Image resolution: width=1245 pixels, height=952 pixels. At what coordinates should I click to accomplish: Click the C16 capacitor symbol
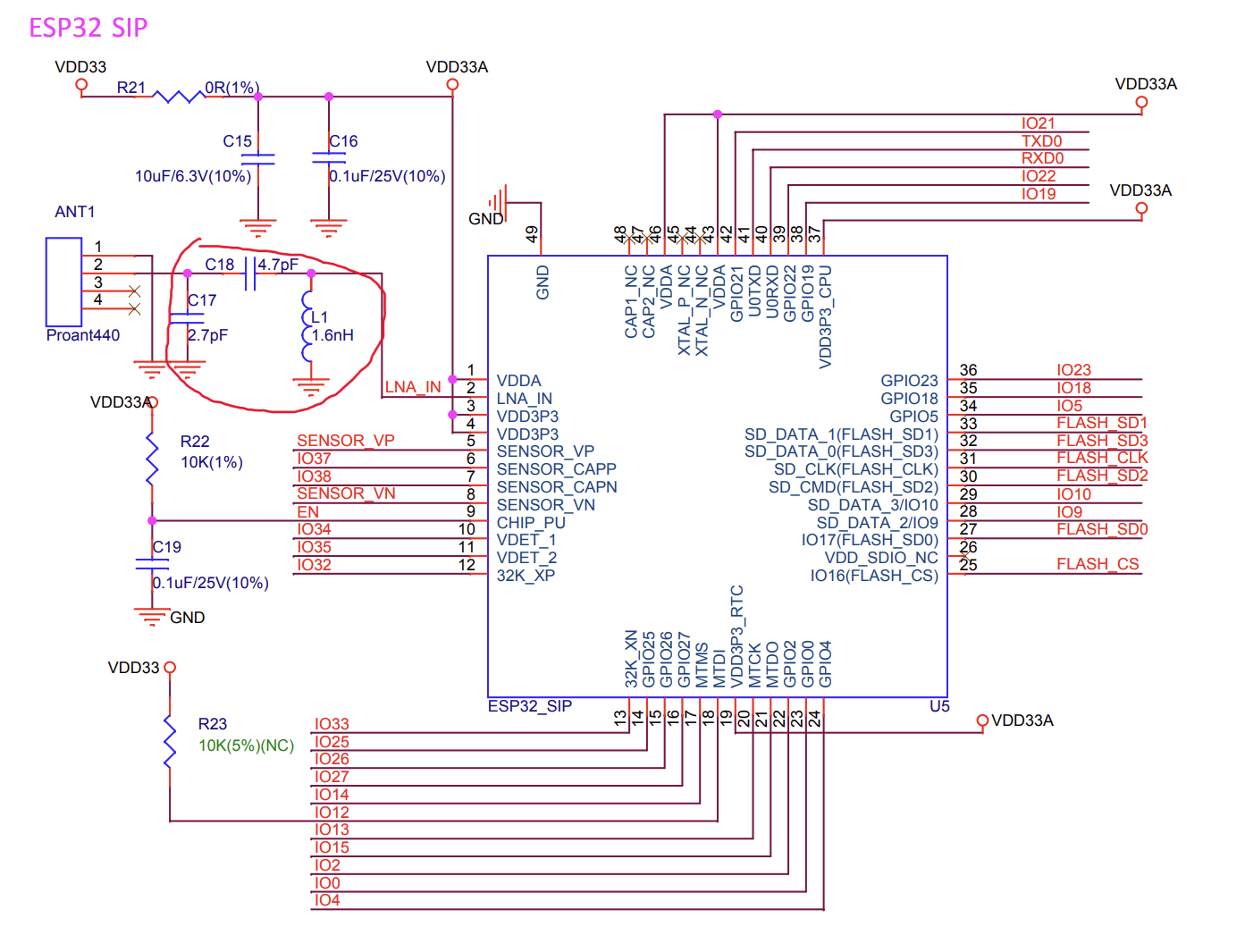click(329, 157)
